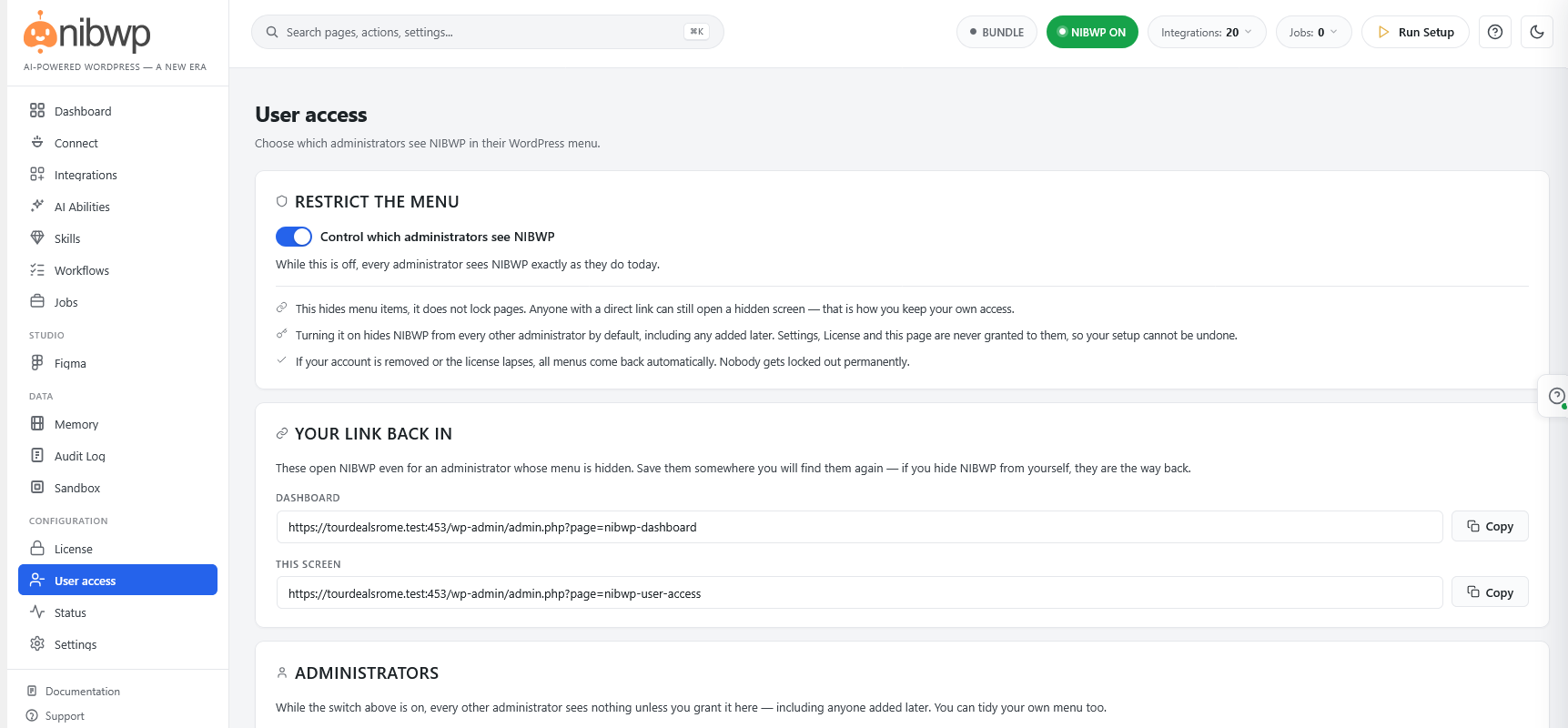Expand the Integrations: 20 dropdown
Viewport: 1568px width, 728px height.
click(1207, 32)
